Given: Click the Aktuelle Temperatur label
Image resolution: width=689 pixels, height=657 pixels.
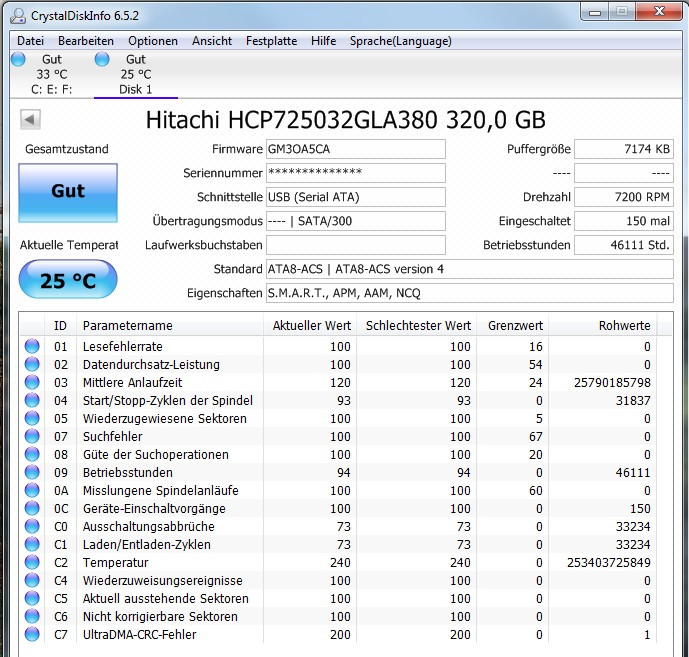Looking at the screenshot, I should (x=69, y=245).
